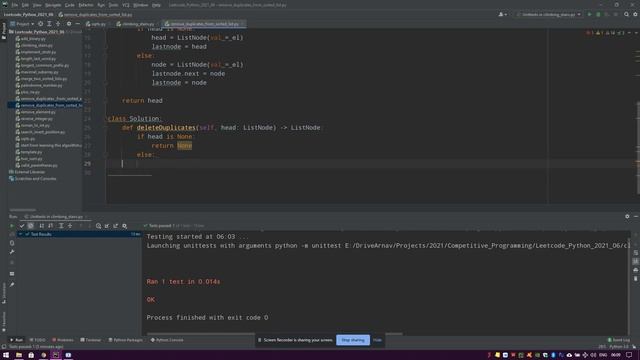Open the Terminal tool window
640x360 pixels.
pos(91,340)
